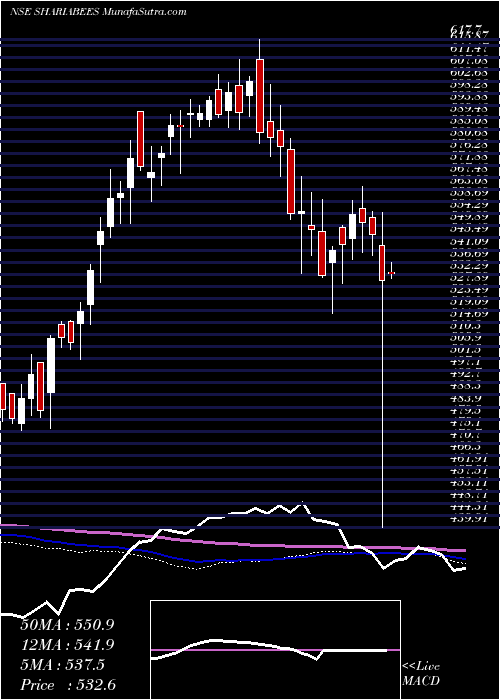Click the last small red candle on right
This screenshot has height=700, width=500.
(x=392, y=272)
